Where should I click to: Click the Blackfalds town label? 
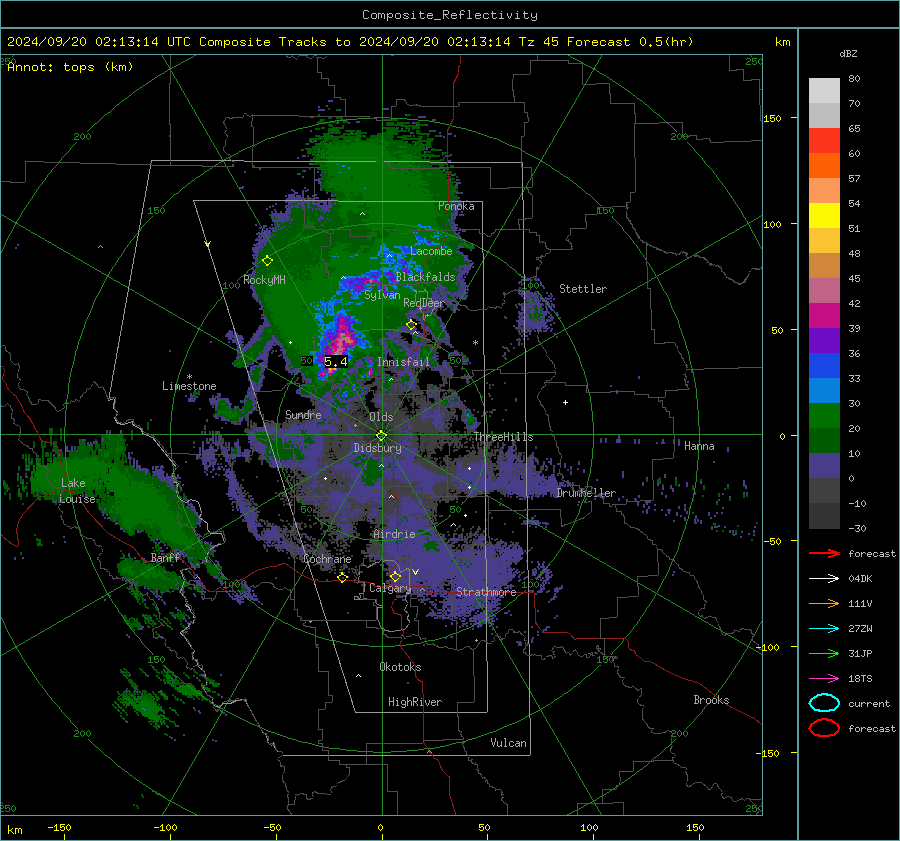click(x=425, y=277)
